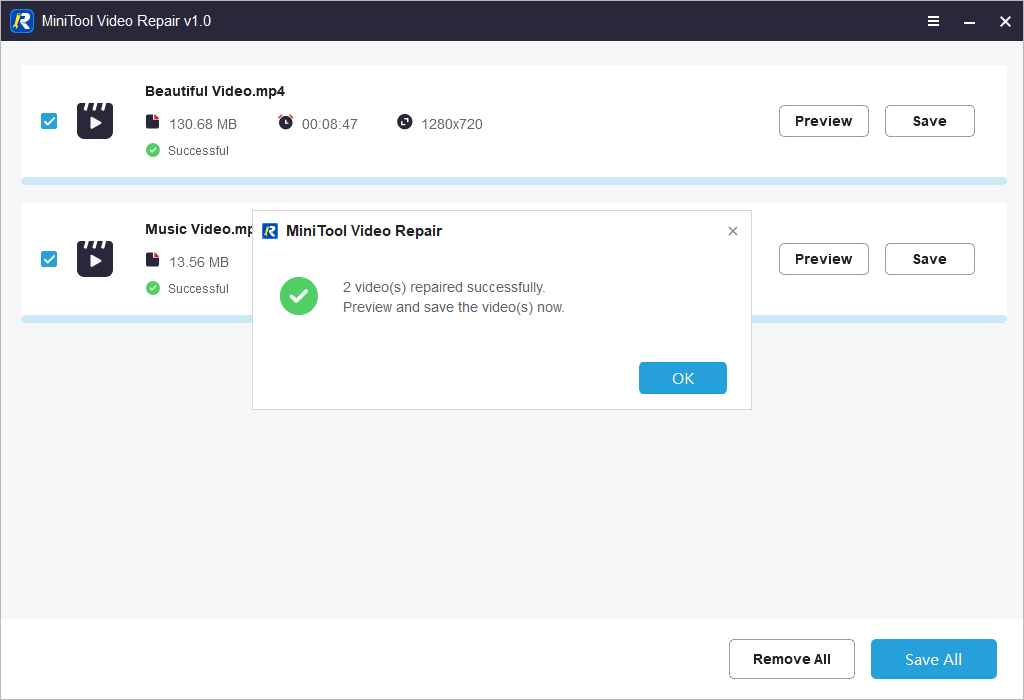Click Remove All button

[792, 659]
